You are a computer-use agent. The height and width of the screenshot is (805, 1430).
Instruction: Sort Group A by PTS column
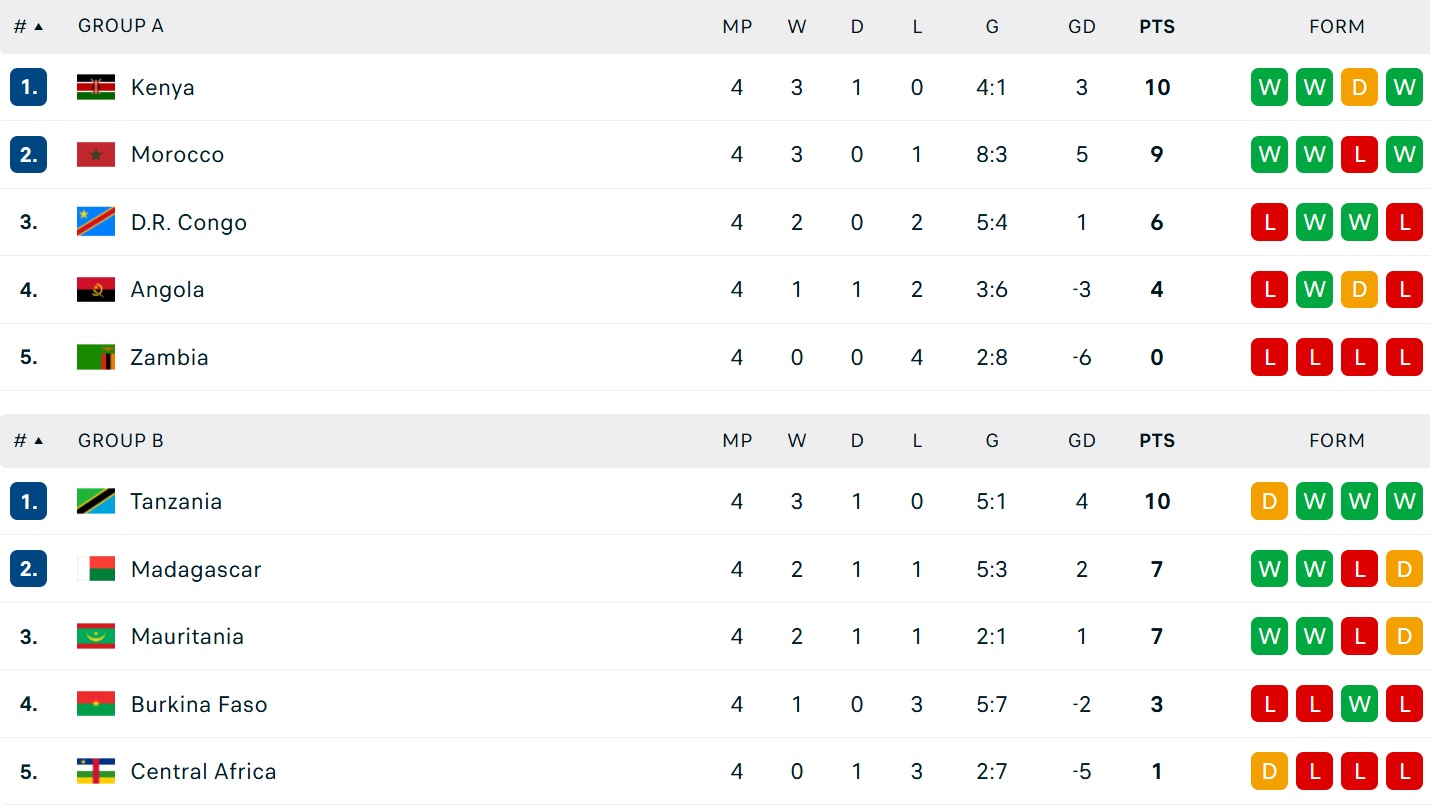[x=1157, y=27]
